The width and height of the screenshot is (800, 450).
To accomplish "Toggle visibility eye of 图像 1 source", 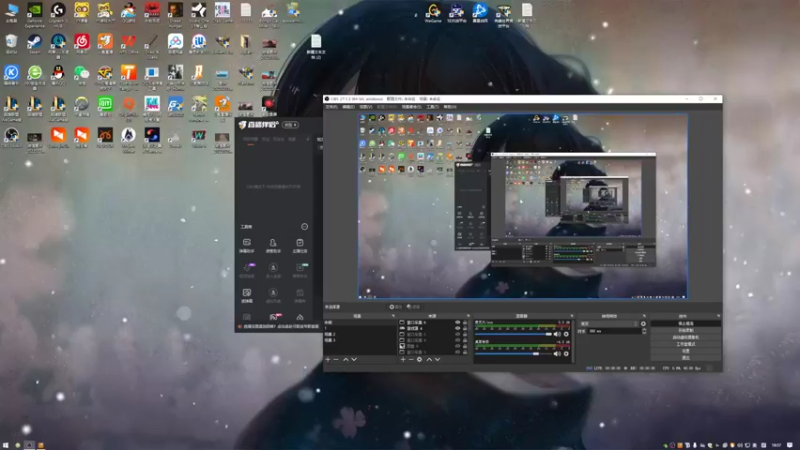I will pos(458,346).
